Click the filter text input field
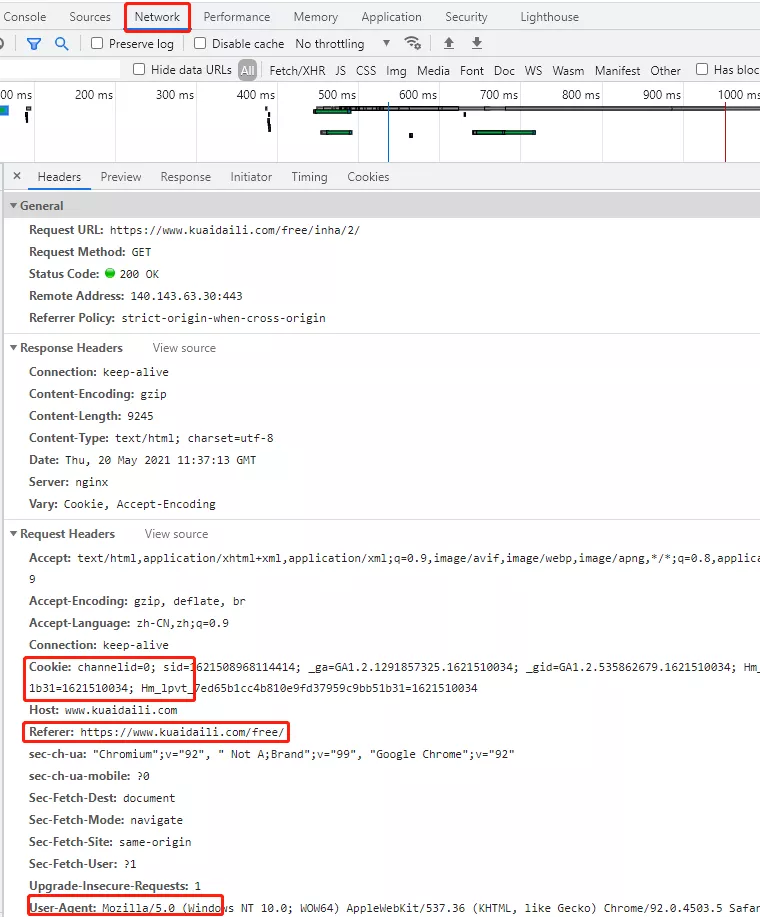 click(60, 70)
